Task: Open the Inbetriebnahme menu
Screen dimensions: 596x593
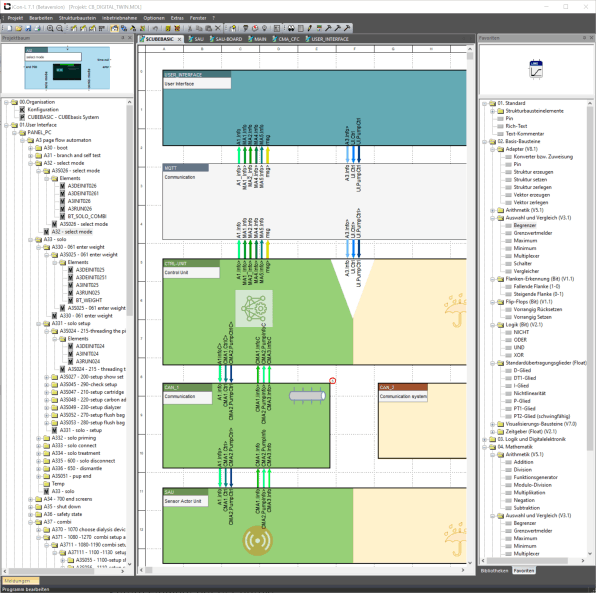Action: tap(119, 18)
